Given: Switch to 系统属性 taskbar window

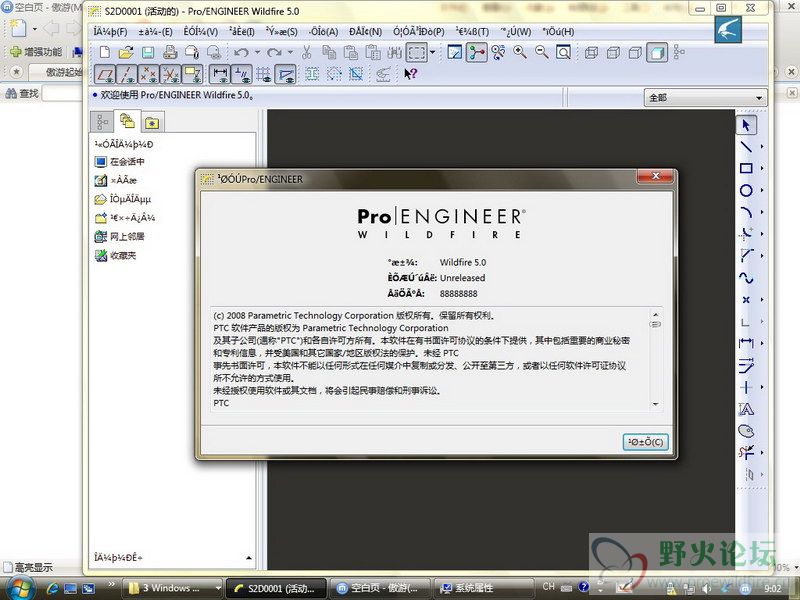Looking at the screenshot, I should [x=483, y=588].
